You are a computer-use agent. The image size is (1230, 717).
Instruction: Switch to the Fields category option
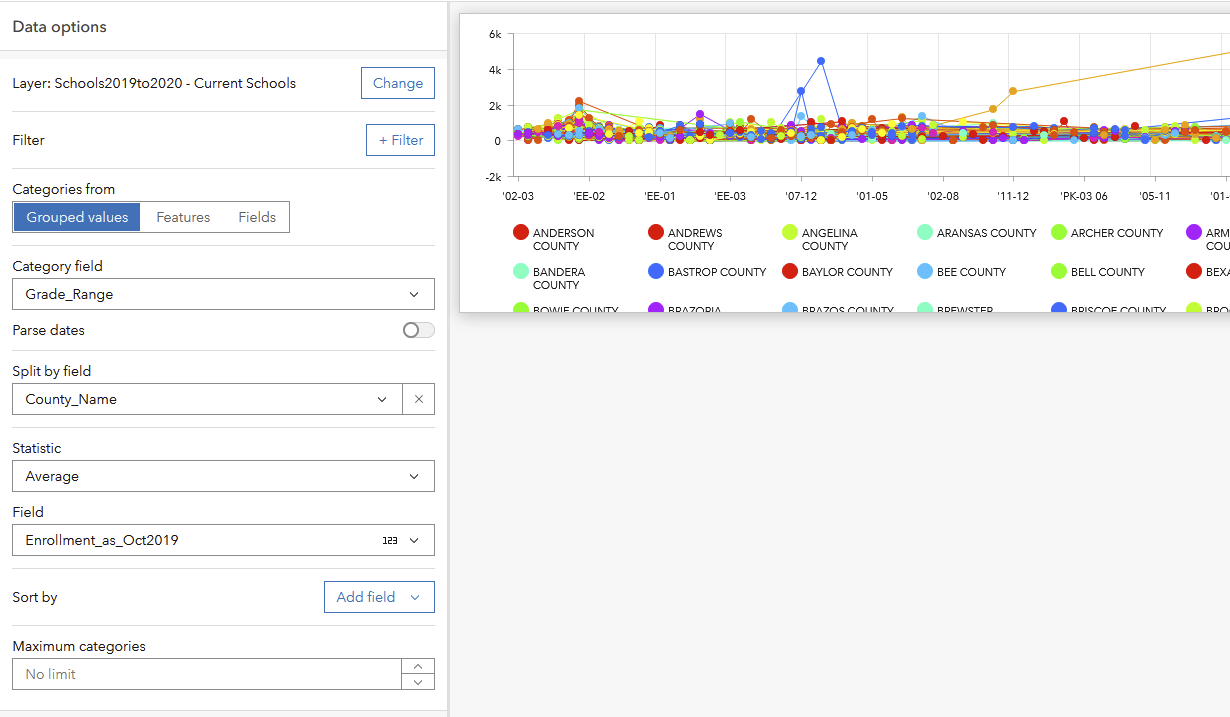pyautogui.click(x=257, y=216)
